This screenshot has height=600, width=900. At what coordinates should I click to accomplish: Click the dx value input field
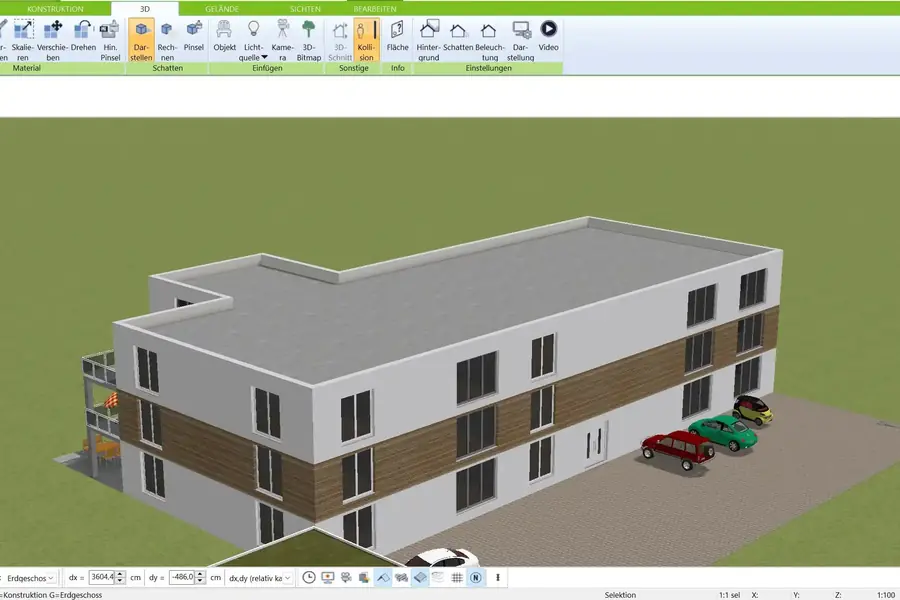coord(102,577)
